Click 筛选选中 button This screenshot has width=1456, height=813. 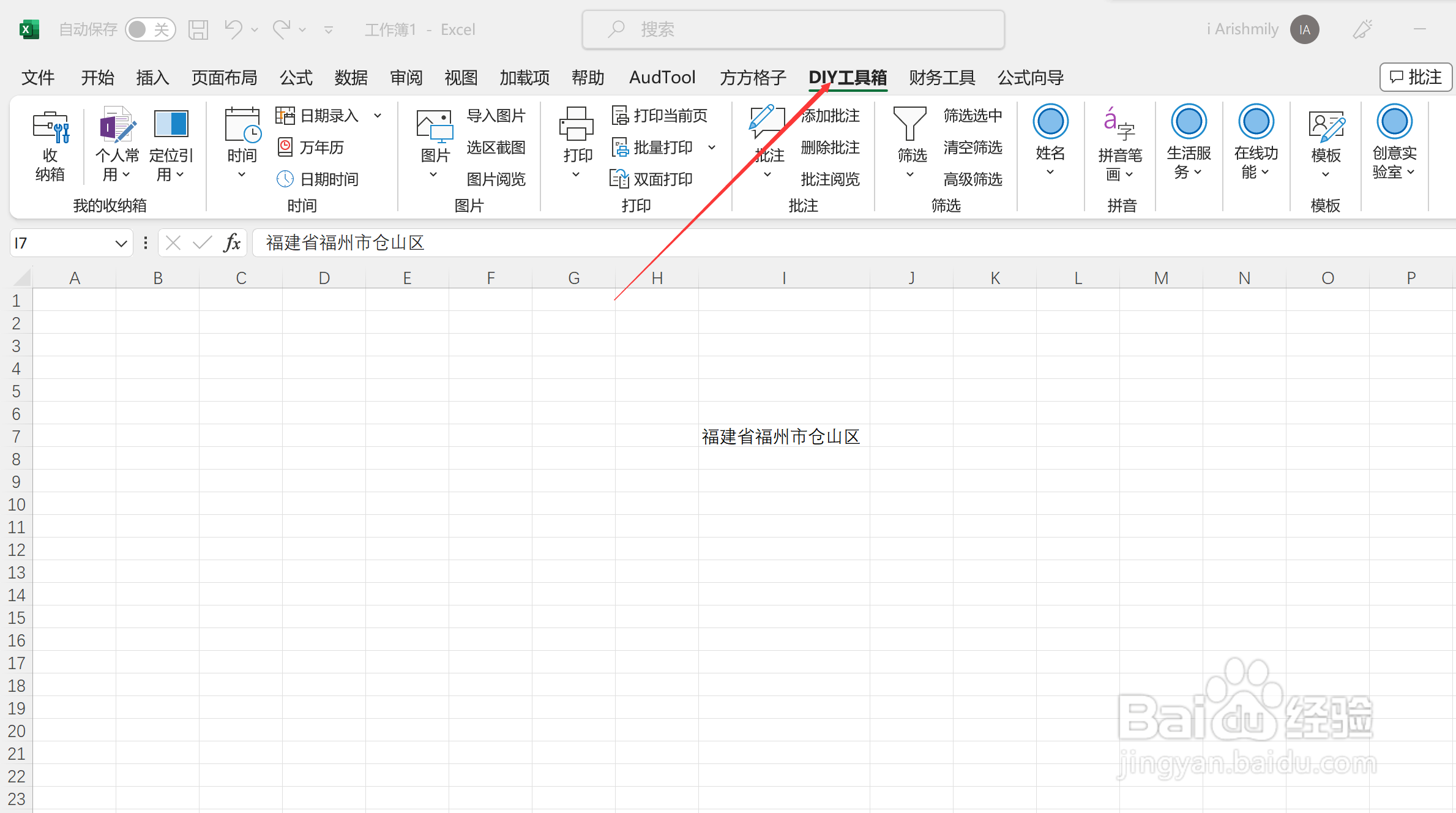(973, 116)
